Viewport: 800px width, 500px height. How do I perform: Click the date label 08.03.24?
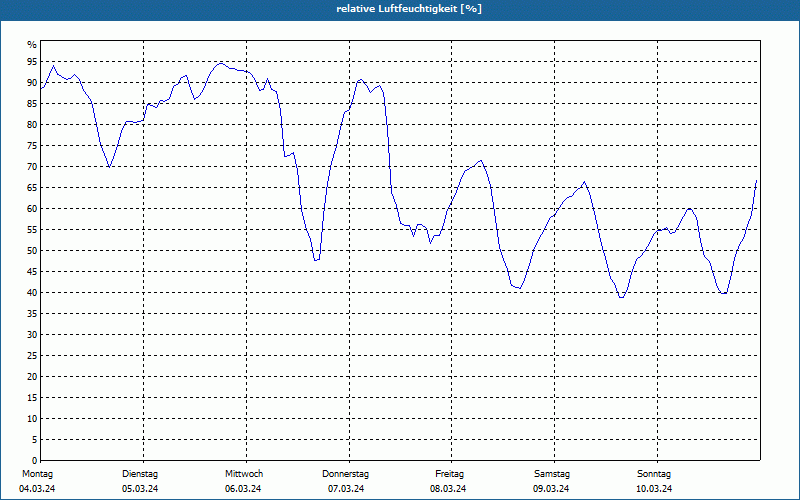coord(448,489)
